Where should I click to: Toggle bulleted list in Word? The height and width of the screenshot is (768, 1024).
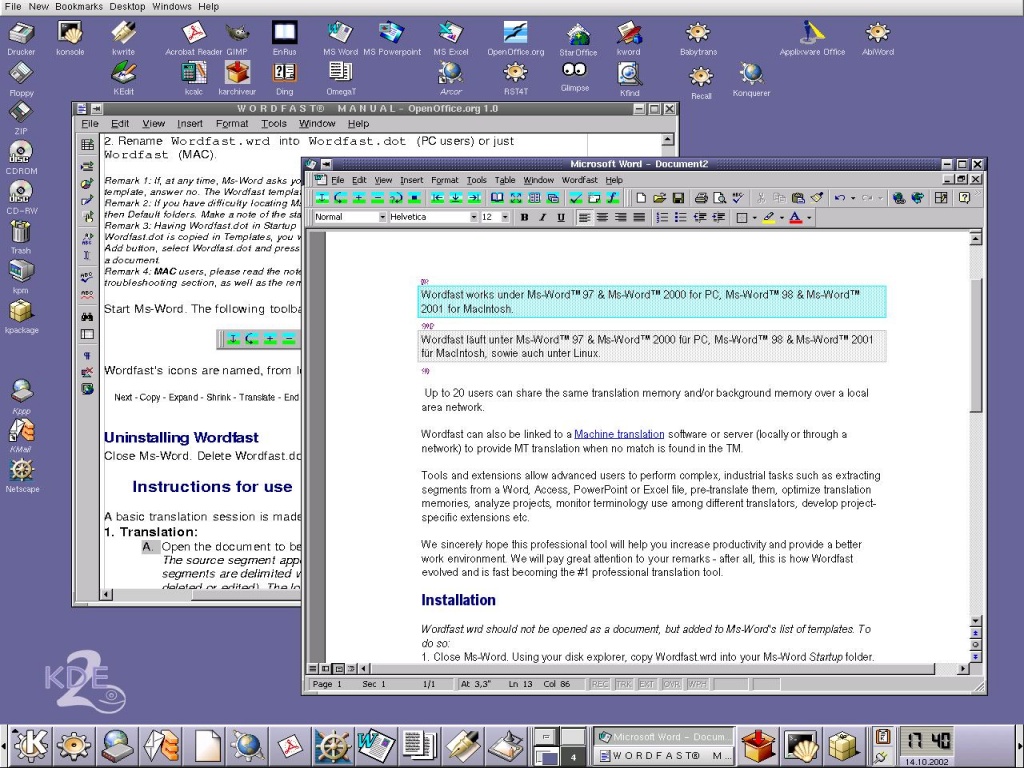pos(680,217)
